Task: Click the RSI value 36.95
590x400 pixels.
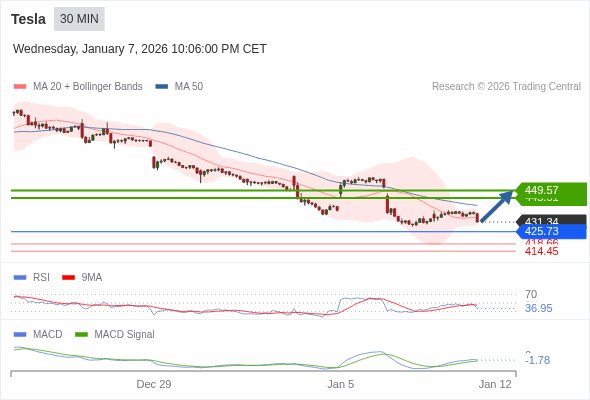Action: [x=538, y=308]
